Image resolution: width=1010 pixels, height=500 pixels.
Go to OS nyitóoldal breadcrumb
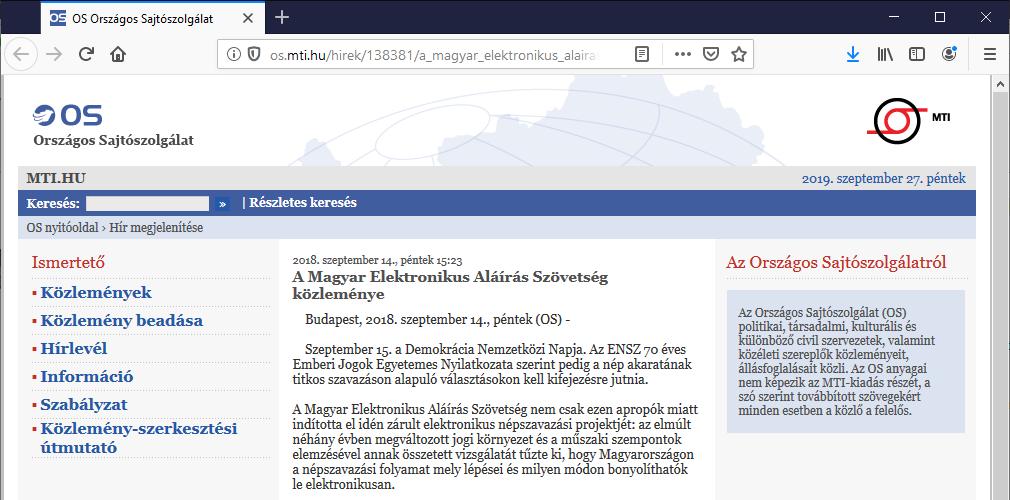coord(62,227)
